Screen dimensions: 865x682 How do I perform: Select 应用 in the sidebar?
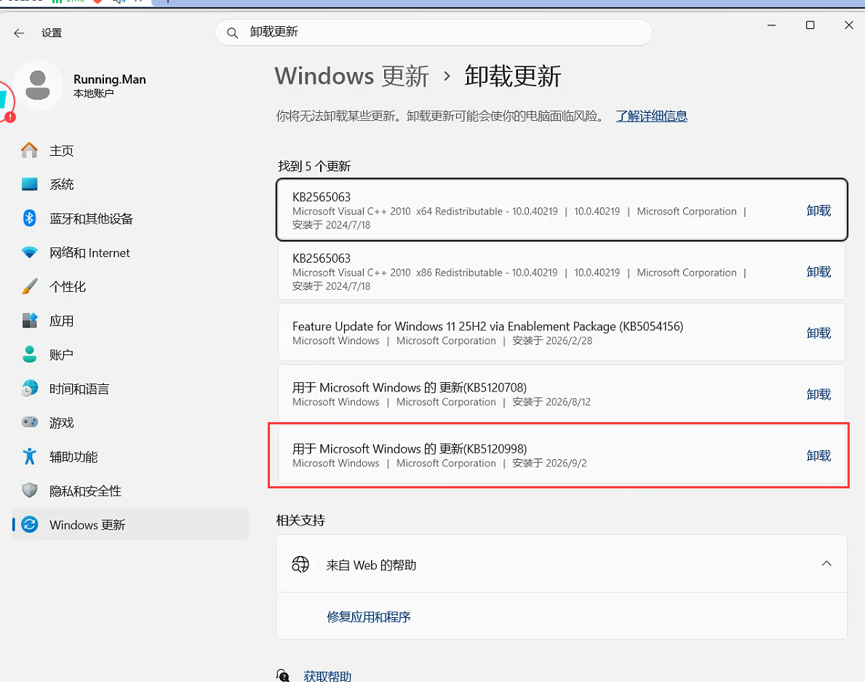[x=131, y=321]
